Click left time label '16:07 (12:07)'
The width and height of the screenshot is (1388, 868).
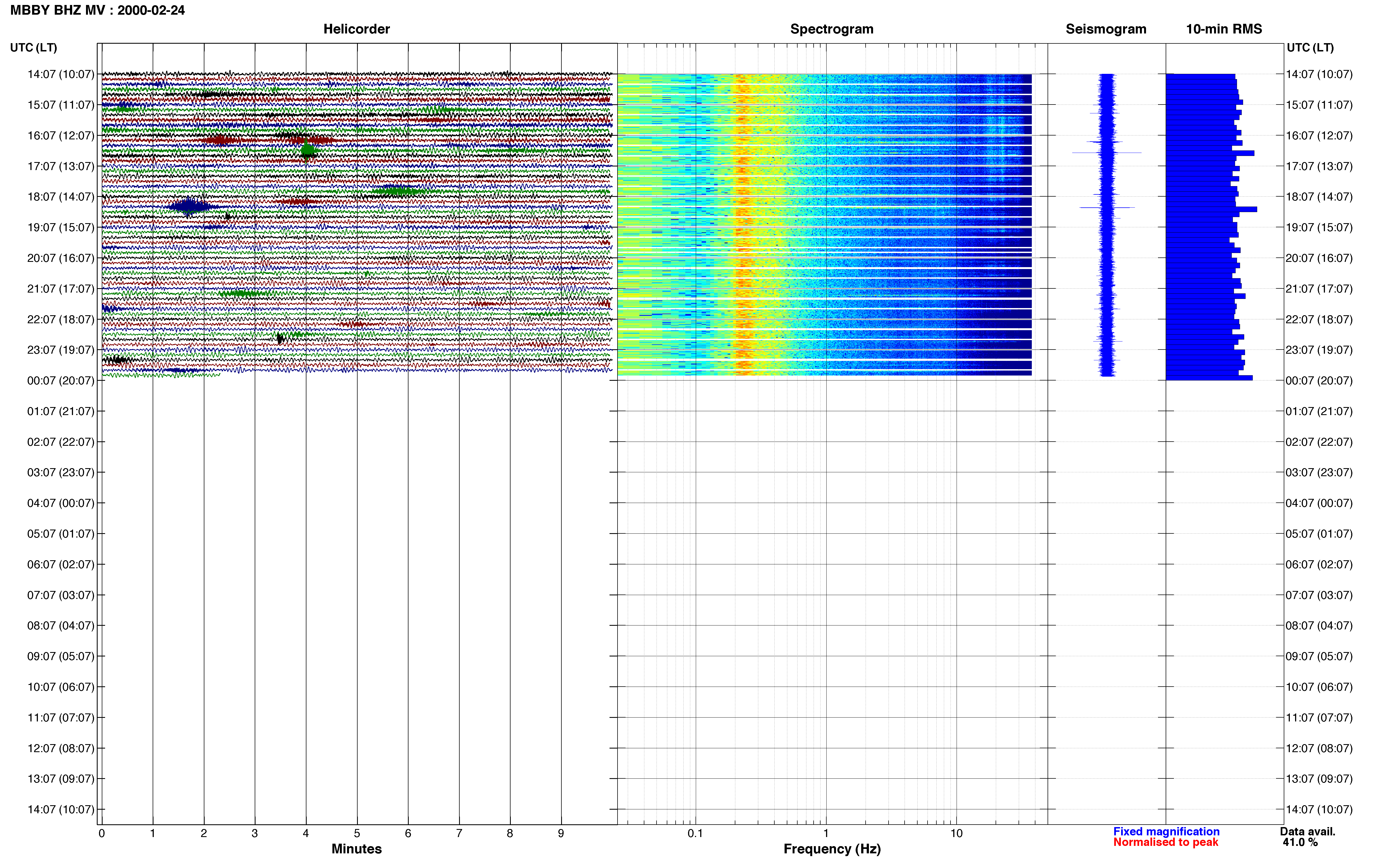(x=61, y=135)
